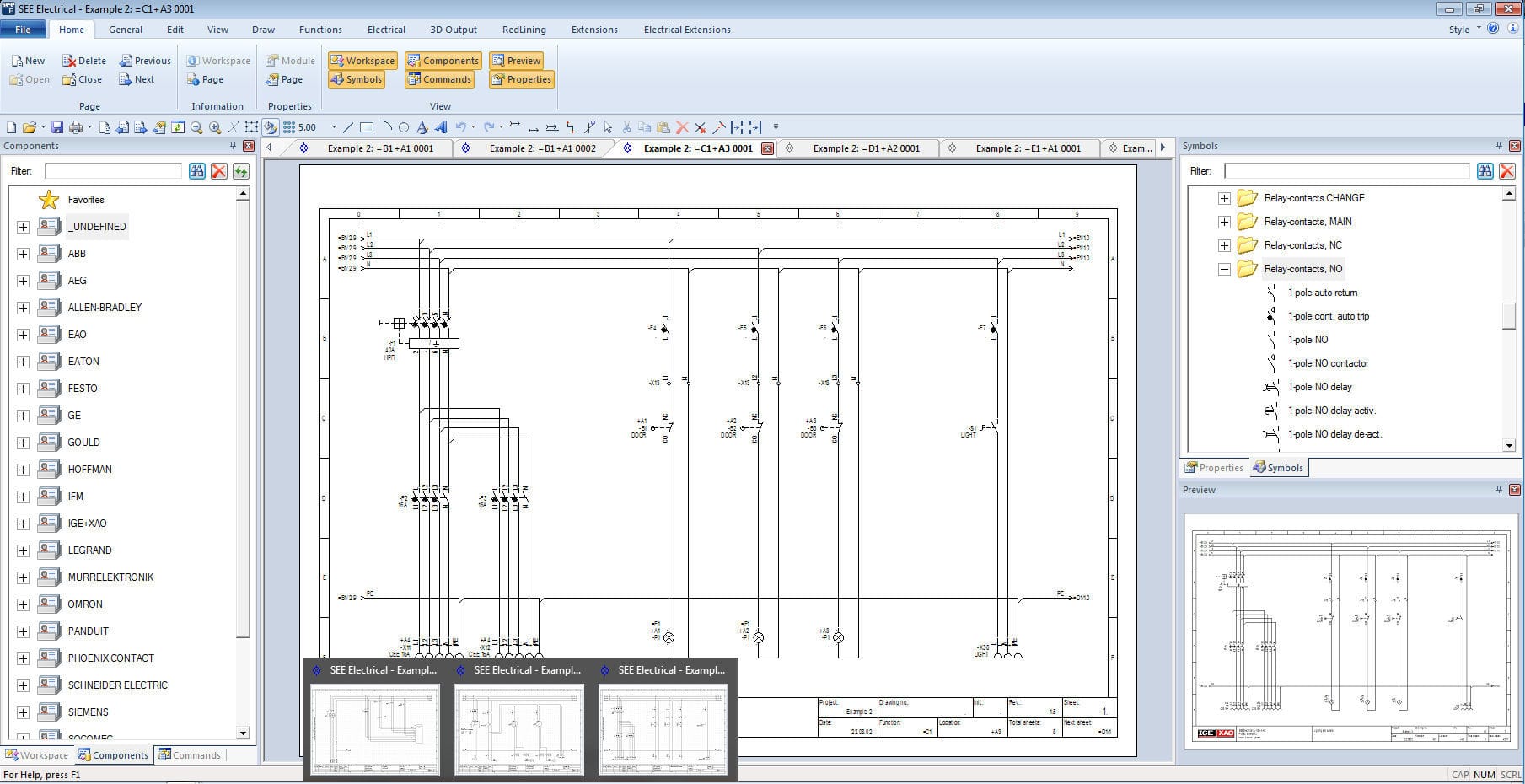Screen dimensions: 1525x784
Task: Switch to Commands tab at bottom left
Action: [189, 755]
